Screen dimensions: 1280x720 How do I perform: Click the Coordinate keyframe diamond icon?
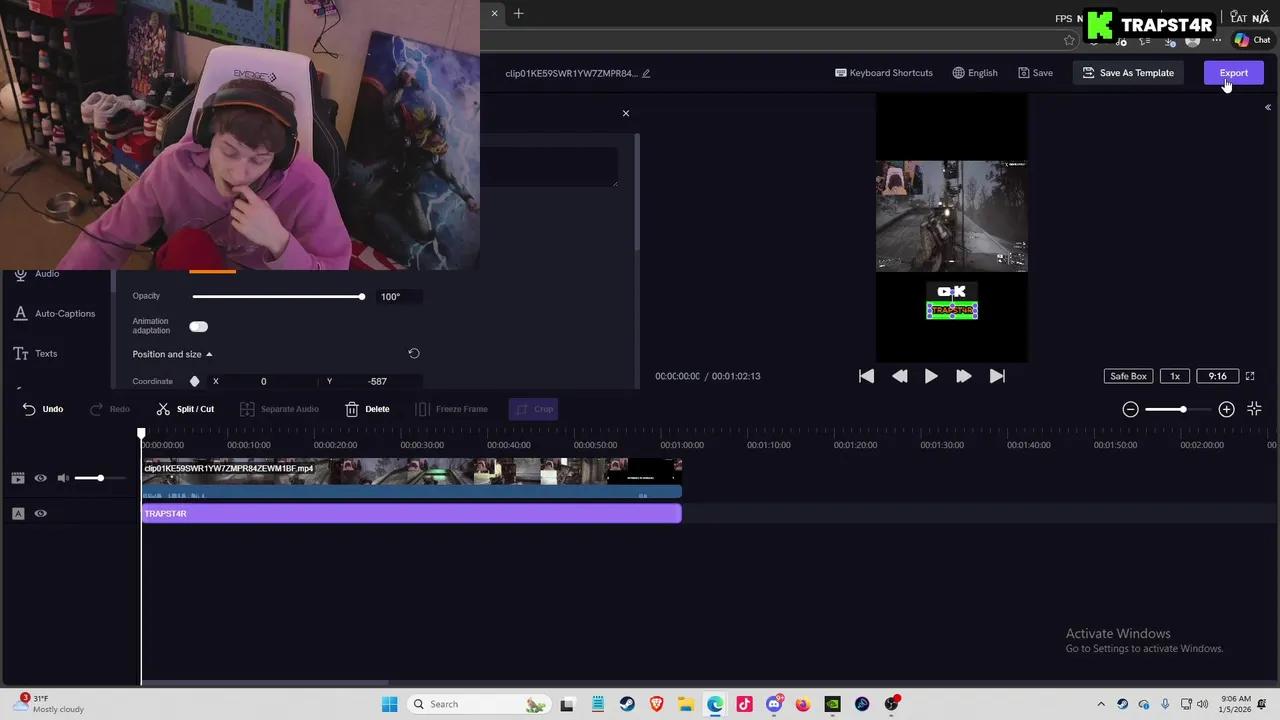[x=194, y=381]
